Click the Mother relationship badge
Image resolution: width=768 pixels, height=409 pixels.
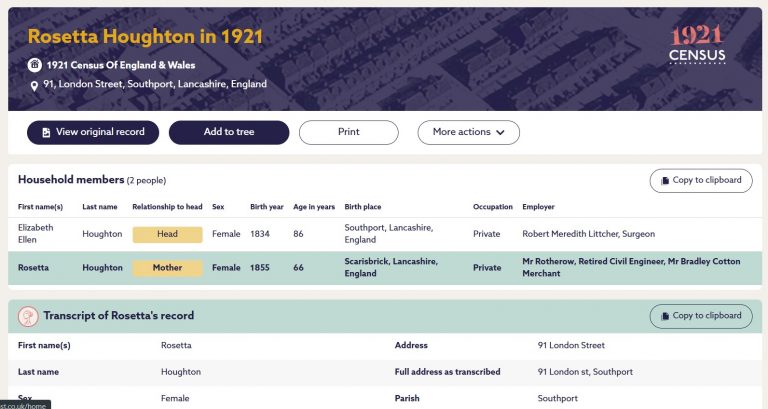tap(167, 268)
